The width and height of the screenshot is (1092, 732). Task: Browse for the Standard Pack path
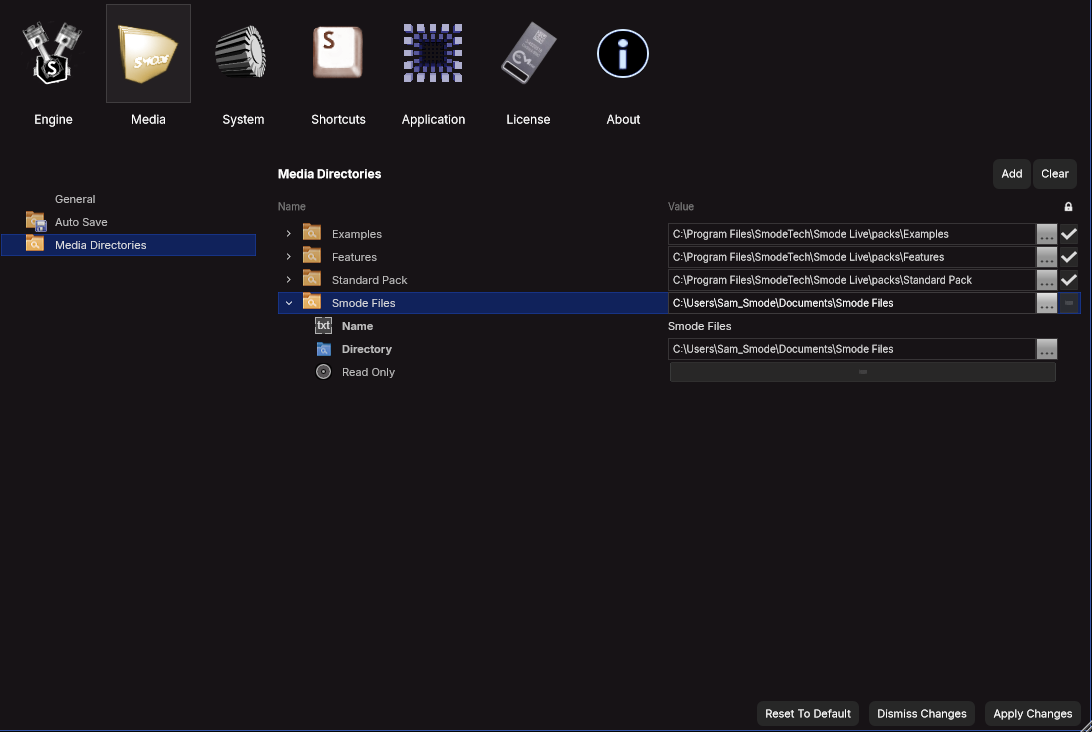coord(1046,280)
